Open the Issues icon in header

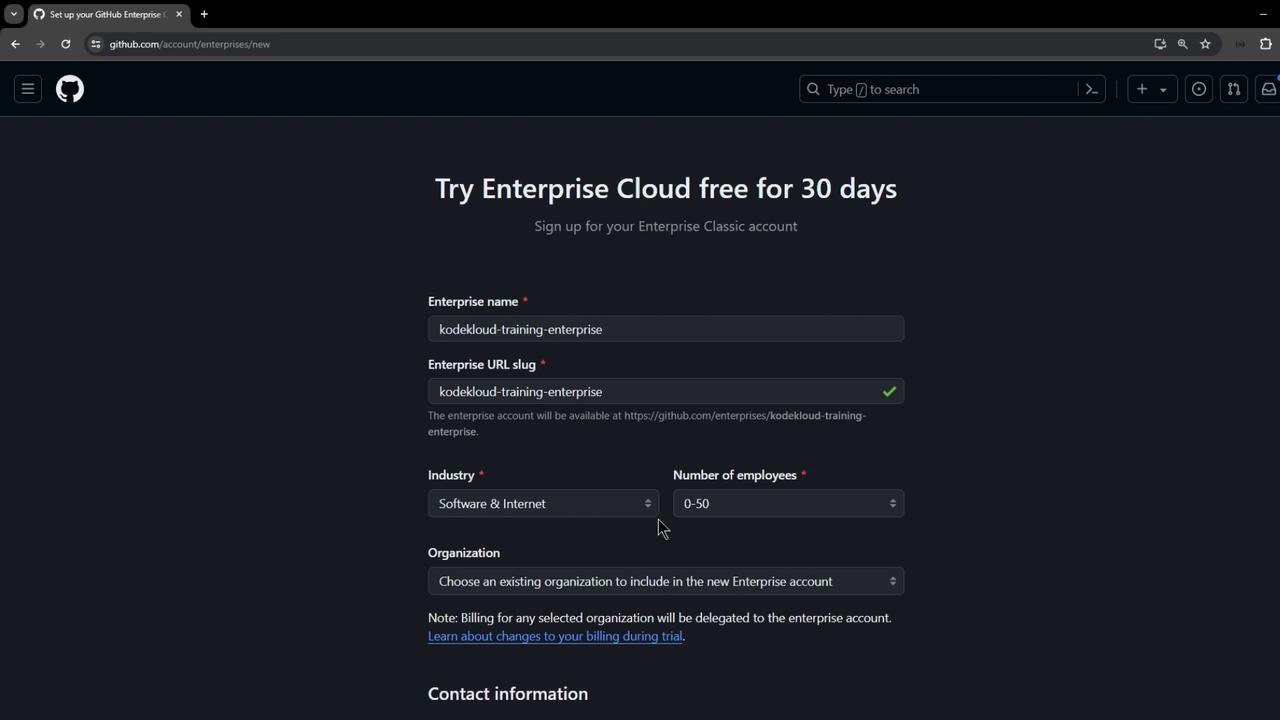pyautogui.click(x=1198, y=89)
